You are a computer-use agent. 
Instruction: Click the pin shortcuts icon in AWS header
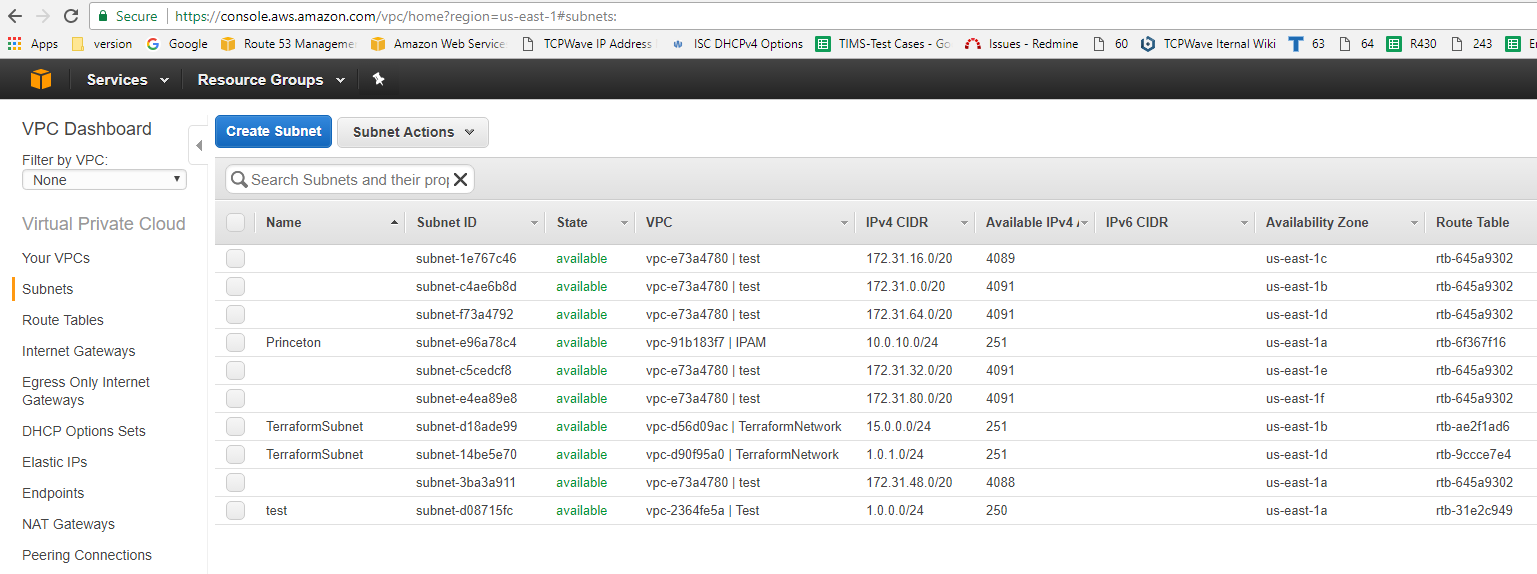coord(378,79)
